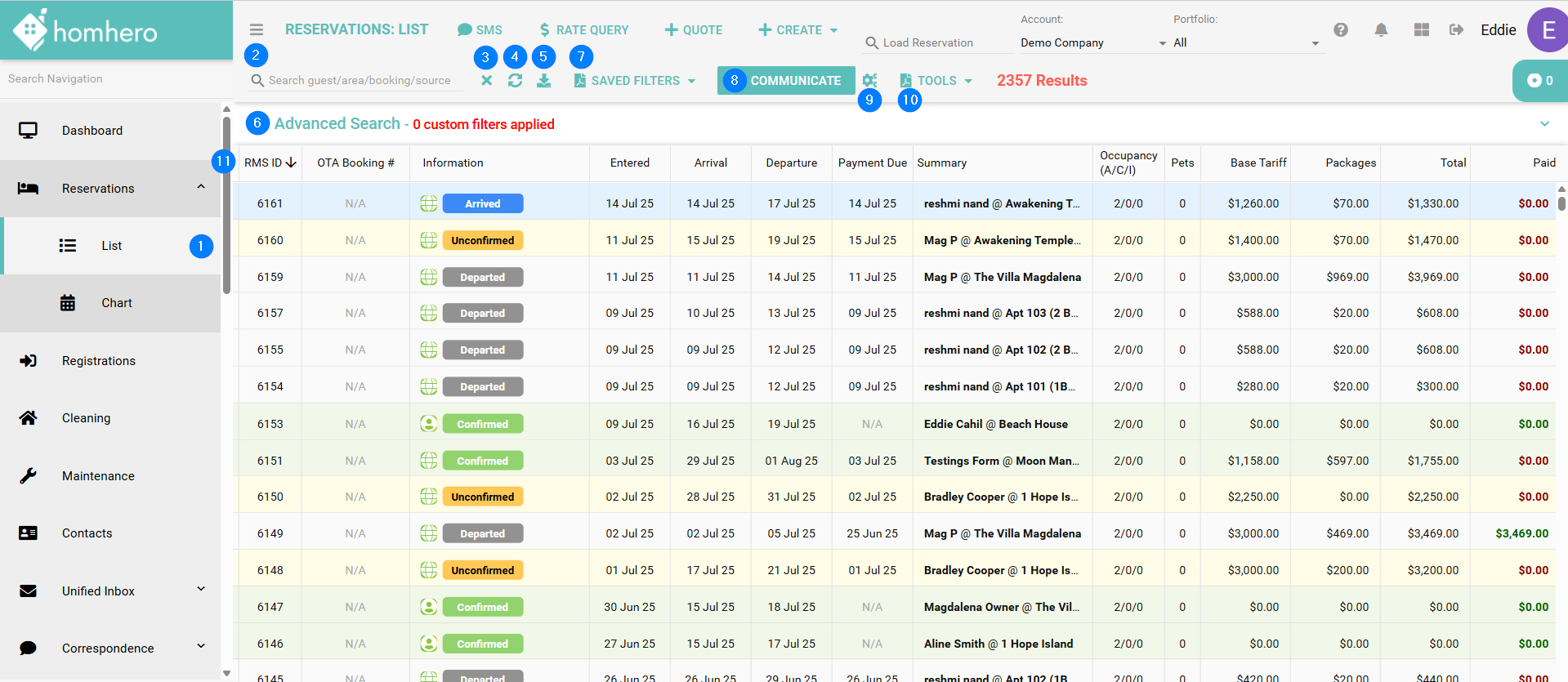Open the Tools dropdown menu
This screenshot has width=1568, height=682.
pos(936,81)
